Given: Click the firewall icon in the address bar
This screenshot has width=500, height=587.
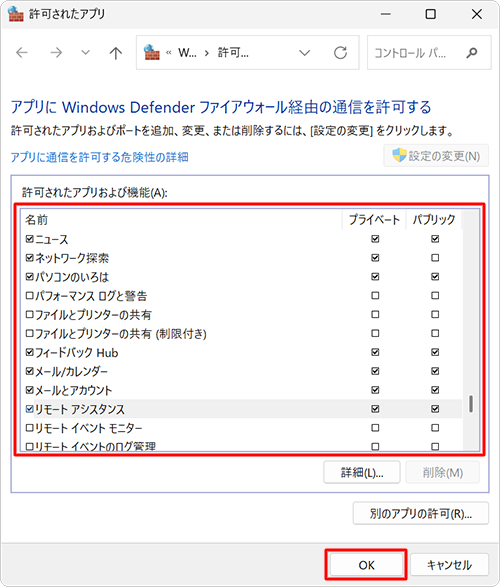Looking at the screenshot, I should coord(152,52).
